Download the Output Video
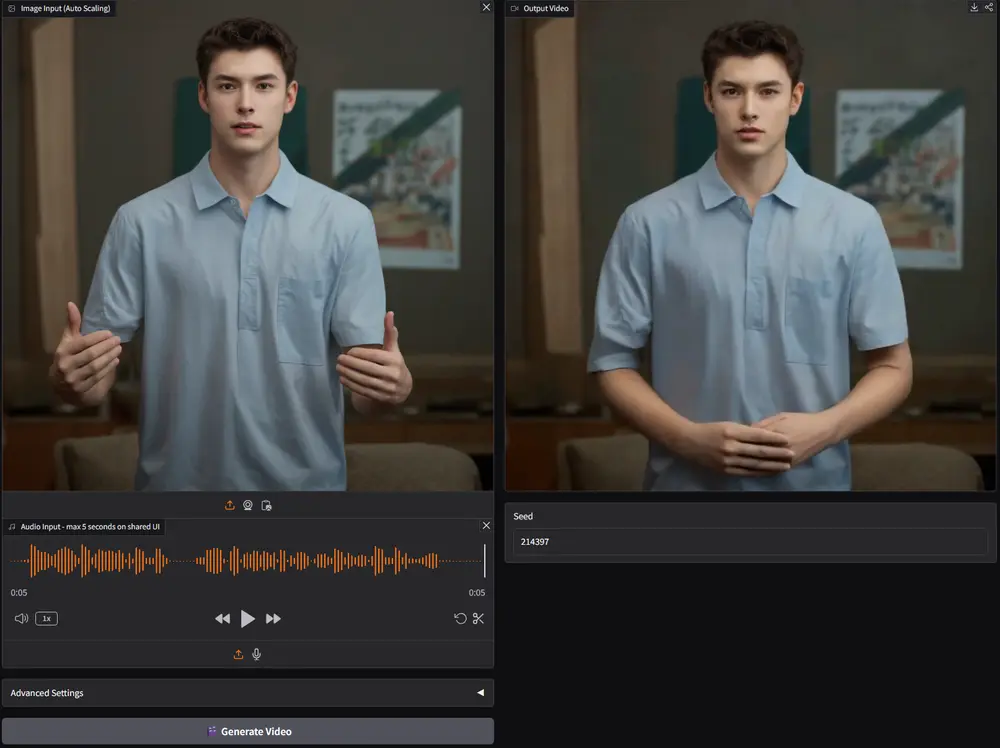This screenshot has height=748, width=1000. pos(974,7)
